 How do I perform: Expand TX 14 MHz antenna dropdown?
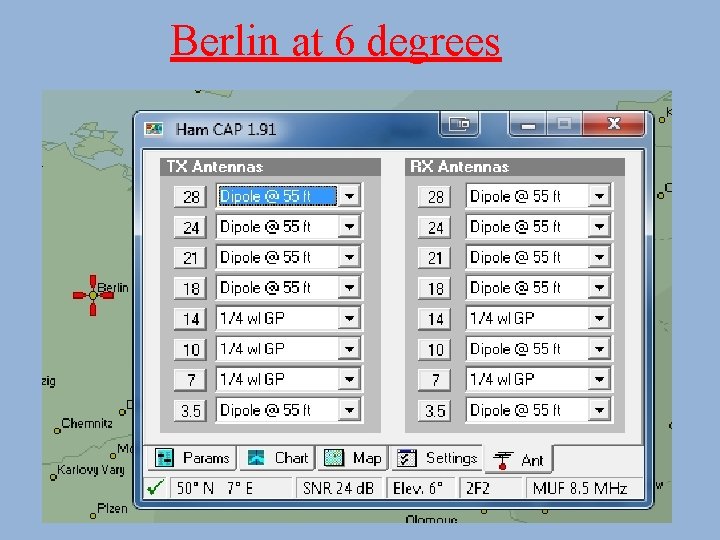coord(349,318)
